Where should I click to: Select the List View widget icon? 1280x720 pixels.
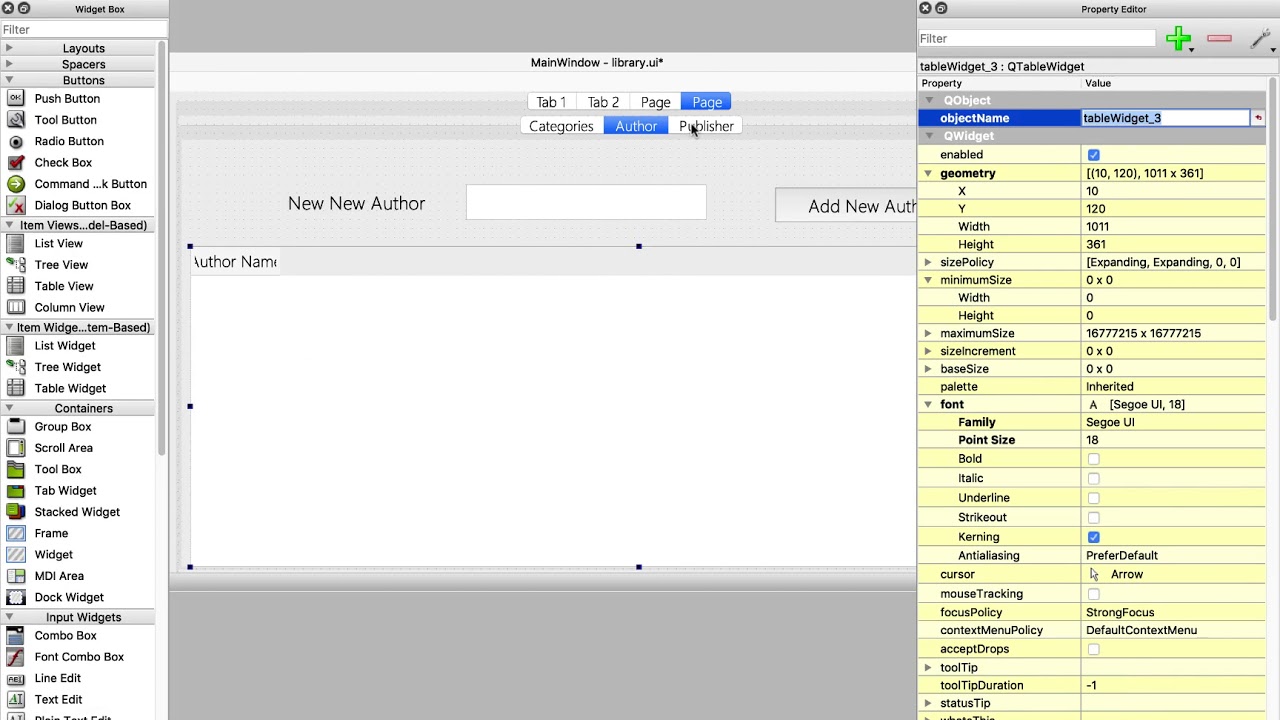pos(16,243)
